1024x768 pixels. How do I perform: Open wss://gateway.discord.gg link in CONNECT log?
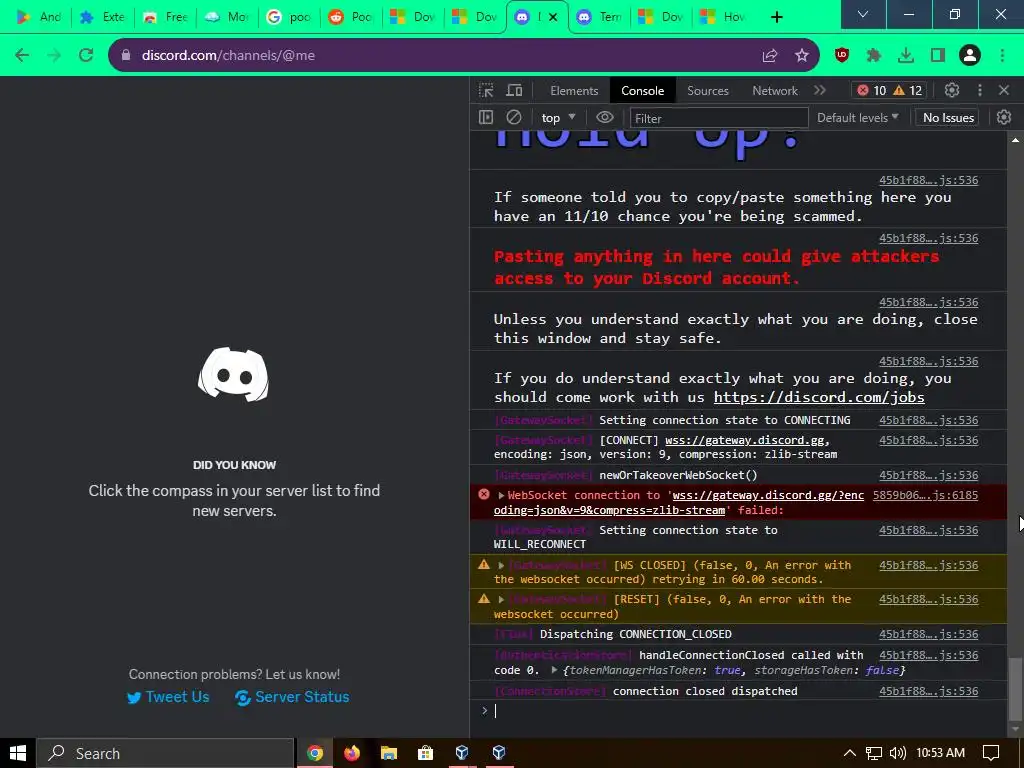coord(745,440)
